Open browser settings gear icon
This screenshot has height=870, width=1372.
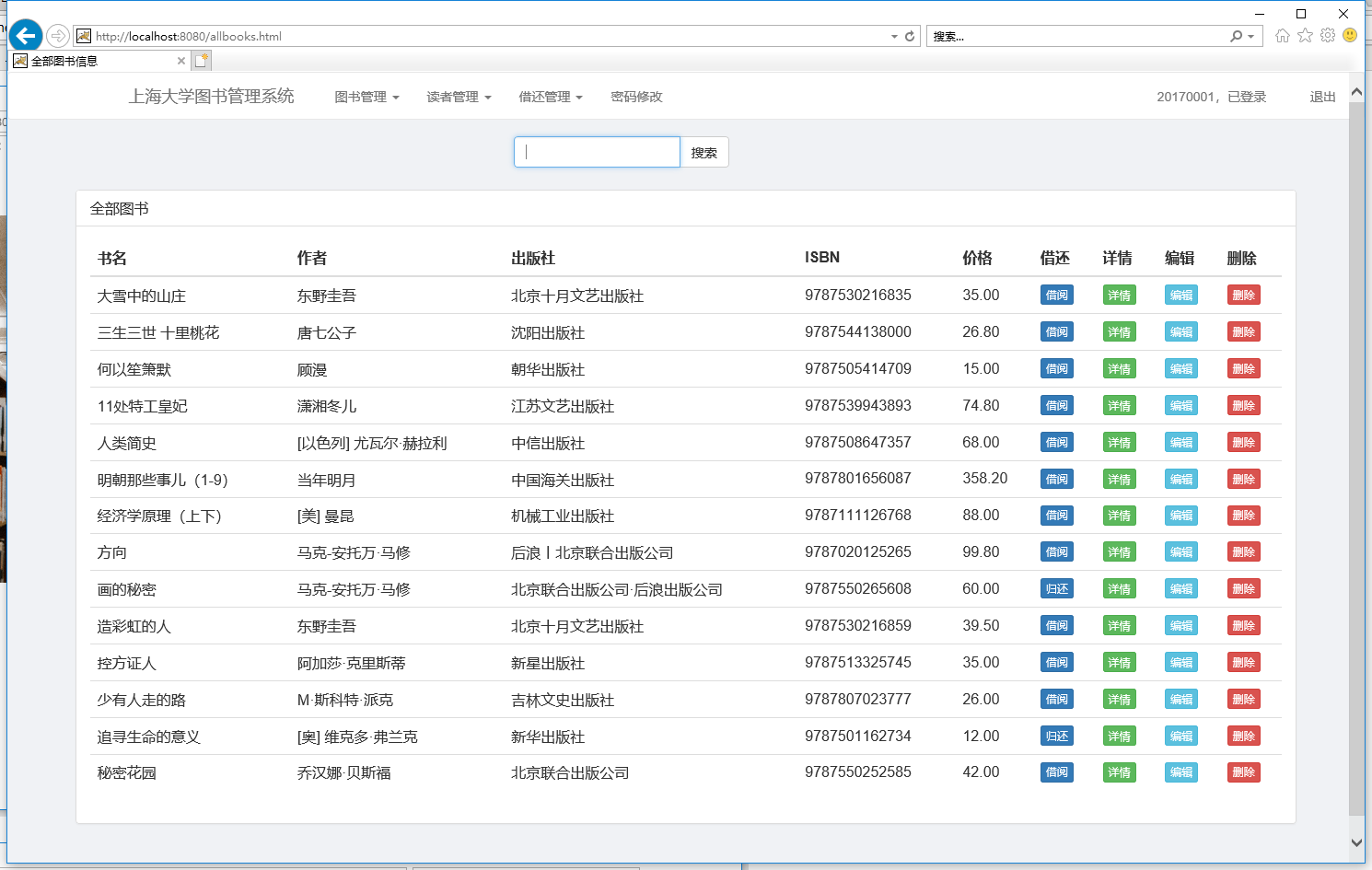coord(1328,36)
